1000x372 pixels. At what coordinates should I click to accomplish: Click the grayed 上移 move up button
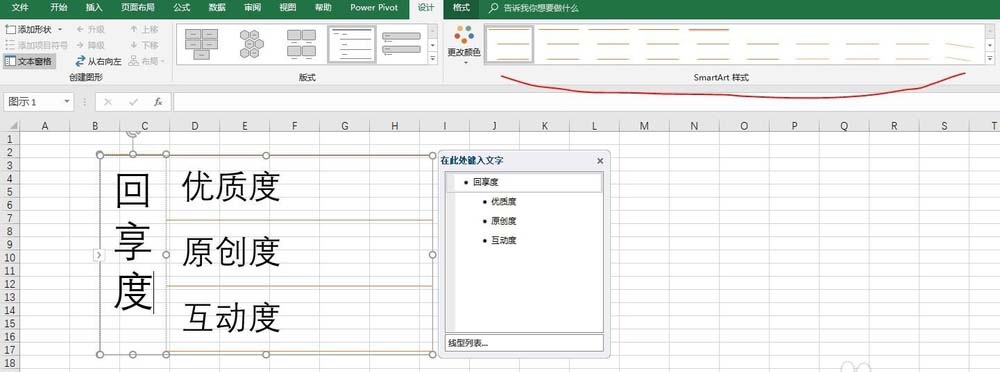tap(143, 29)
